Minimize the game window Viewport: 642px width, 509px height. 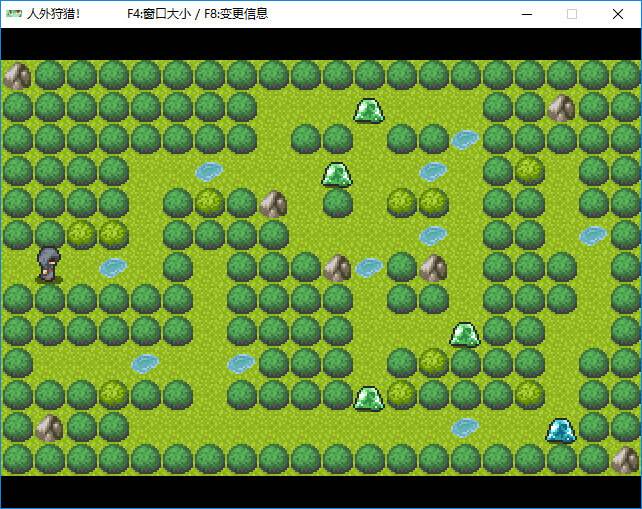pyautogui.click(x=527, y=14)
